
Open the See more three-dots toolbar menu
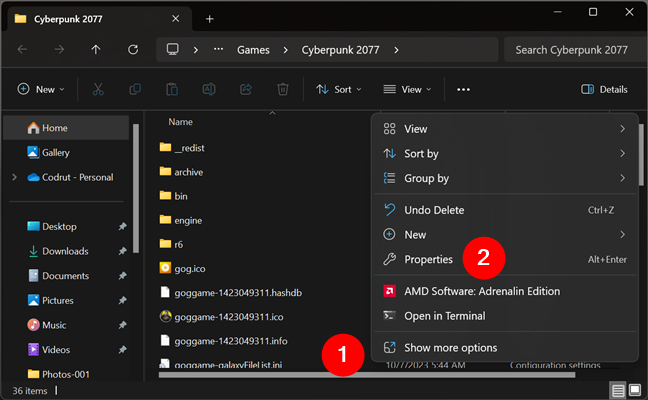tap(463, 89)
